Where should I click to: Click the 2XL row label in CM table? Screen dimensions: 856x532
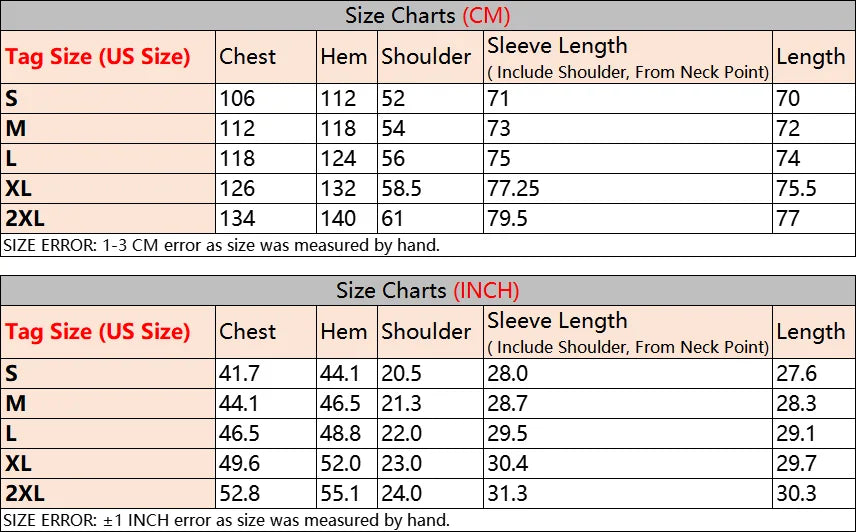25,219
